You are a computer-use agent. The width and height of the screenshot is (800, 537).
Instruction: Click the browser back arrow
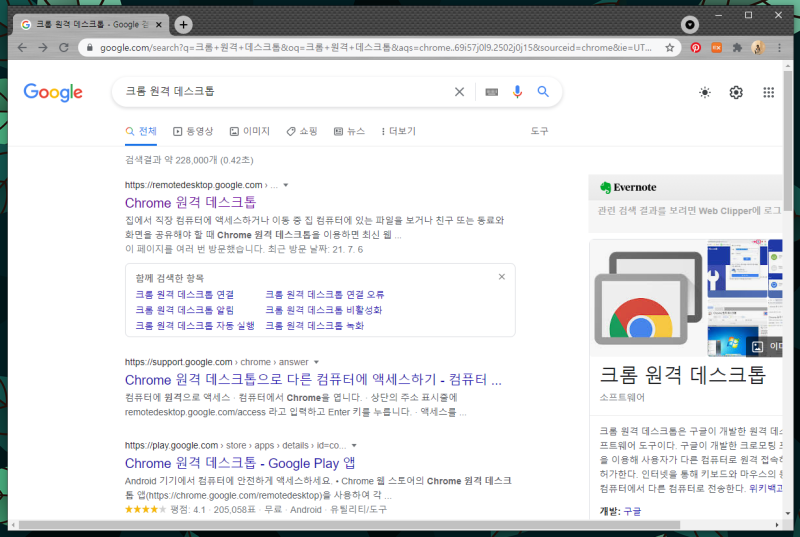click(22, 47)
